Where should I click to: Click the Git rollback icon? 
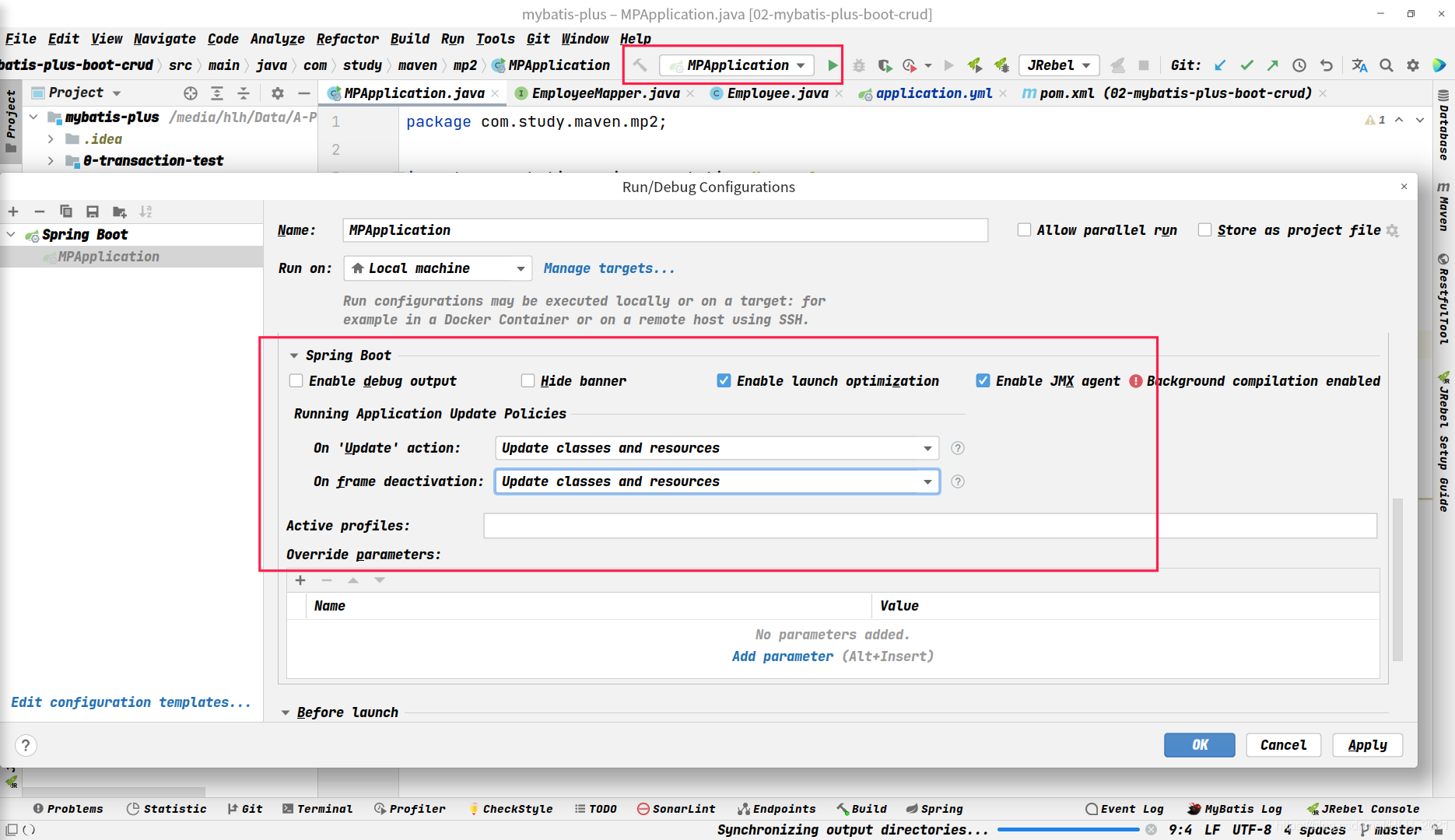pyautogui.click(x=1327, y=65)
